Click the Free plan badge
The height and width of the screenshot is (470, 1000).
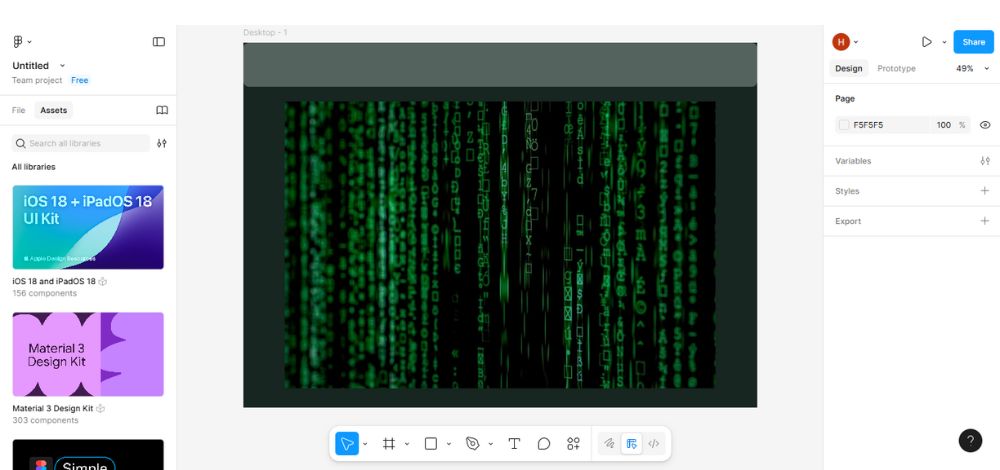tap(80, 80)
